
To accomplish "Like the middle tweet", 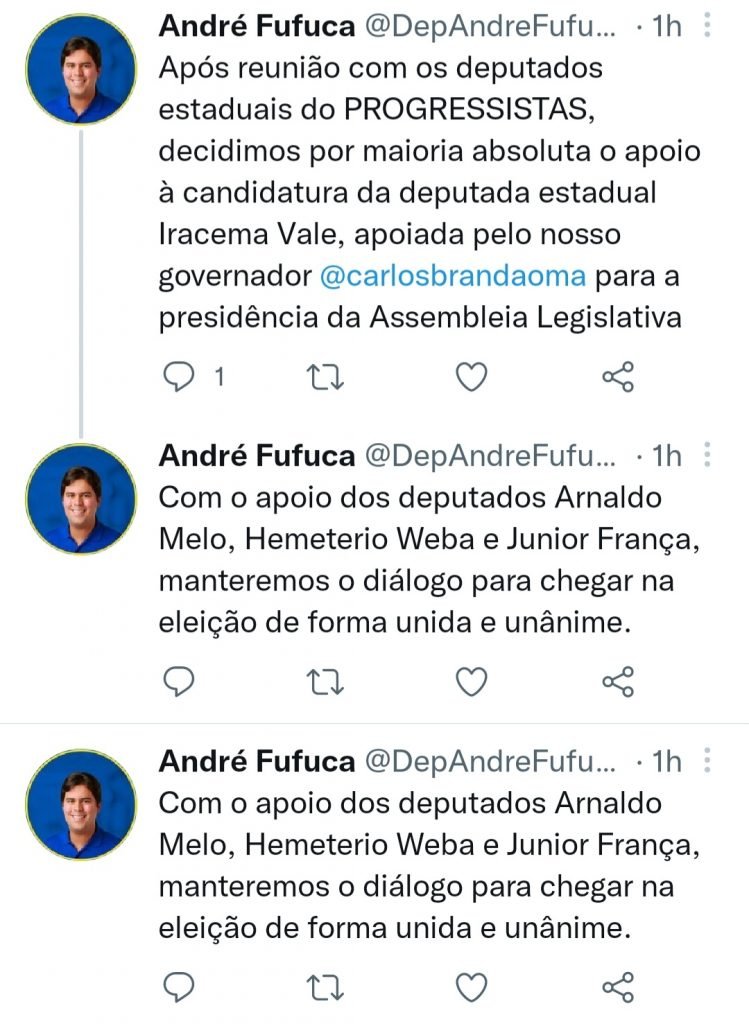I will pos(471,682).
